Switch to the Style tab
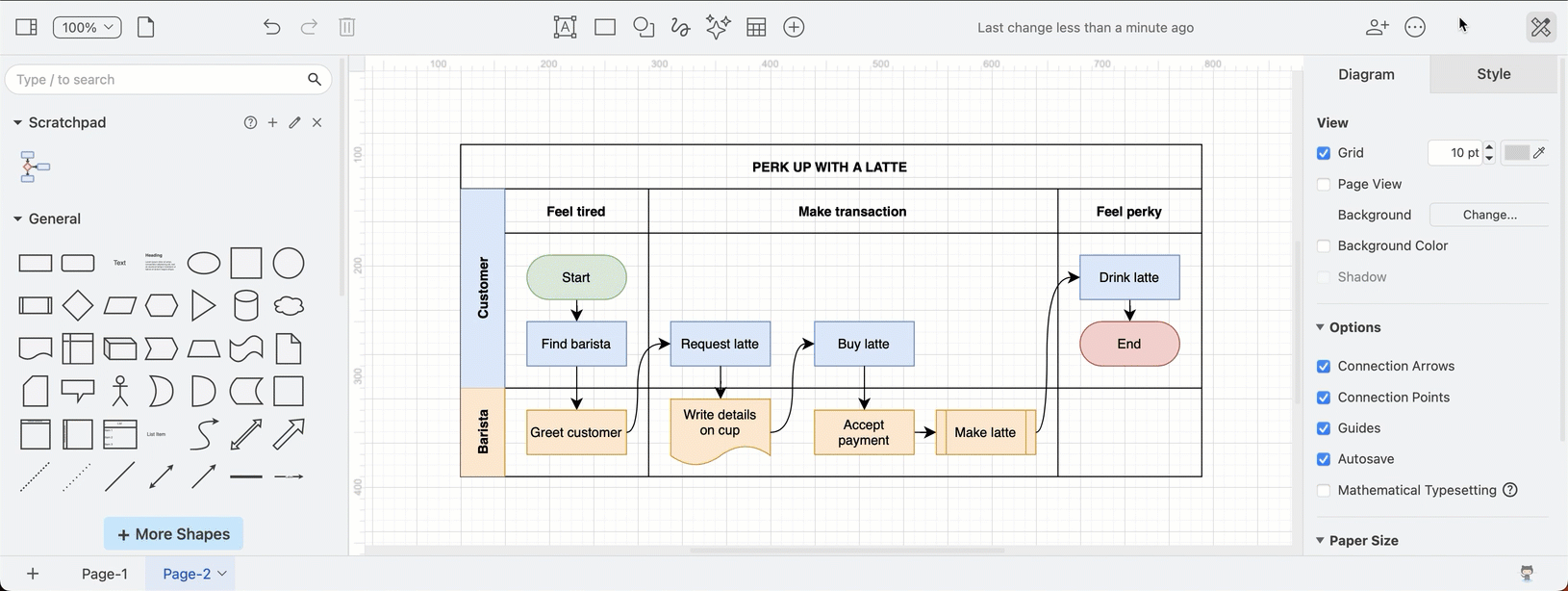The height and width of the screenshot is (591, 1568). click(1493, 74)
